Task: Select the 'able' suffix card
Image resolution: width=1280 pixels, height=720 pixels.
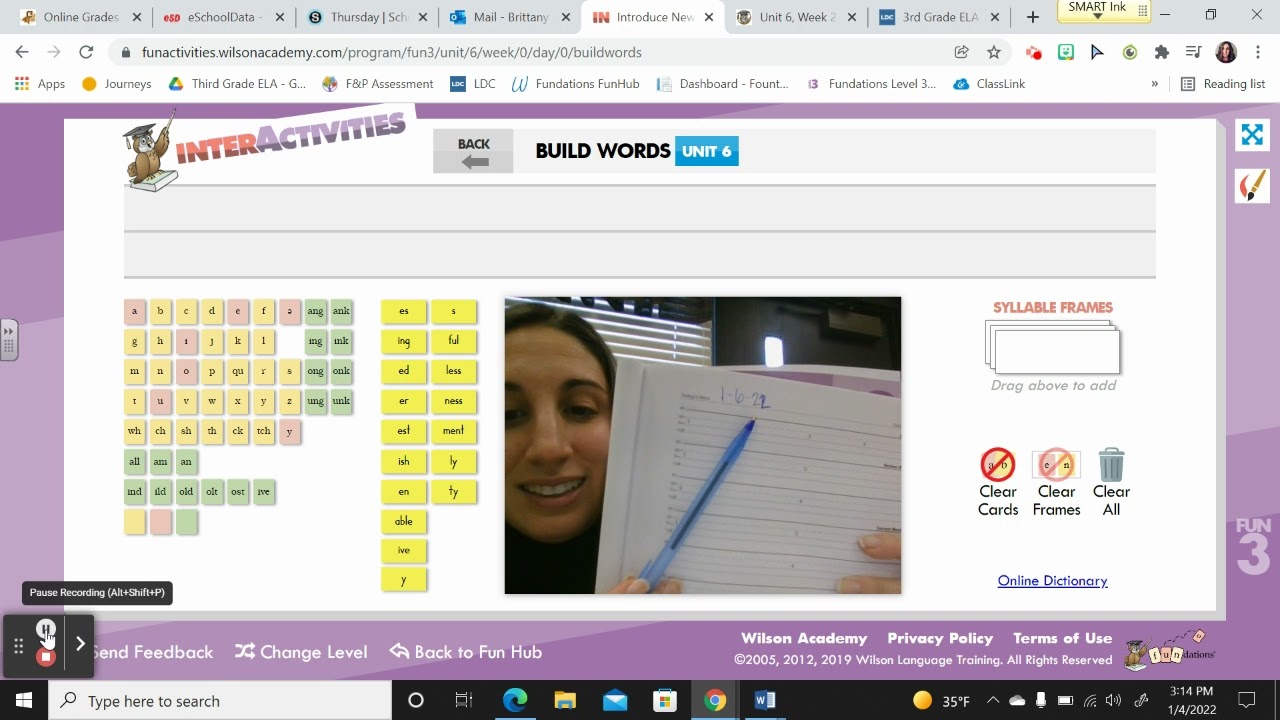Action: tap(404, 521)
